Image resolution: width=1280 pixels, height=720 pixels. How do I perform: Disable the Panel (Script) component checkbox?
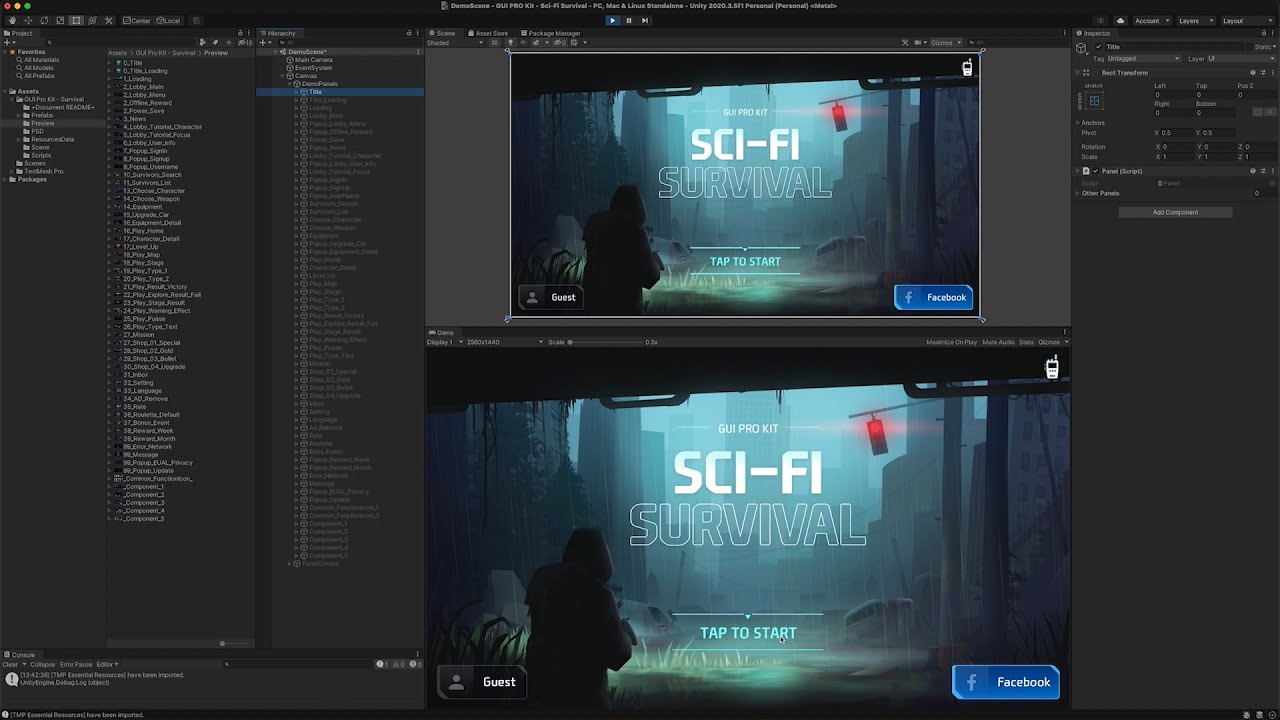tap(1095, 171)
